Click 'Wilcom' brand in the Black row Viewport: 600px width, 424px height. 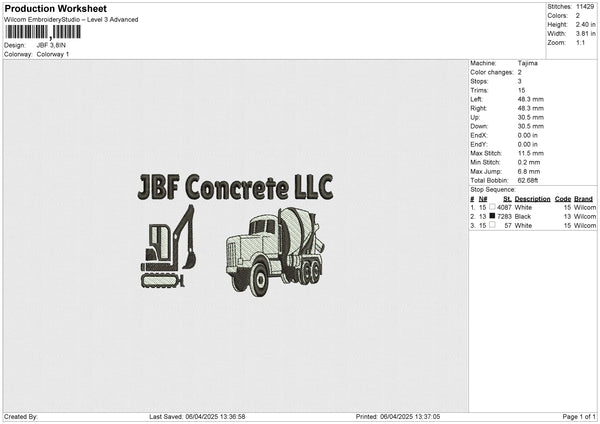pyautogui.click(x=585, y=217)
